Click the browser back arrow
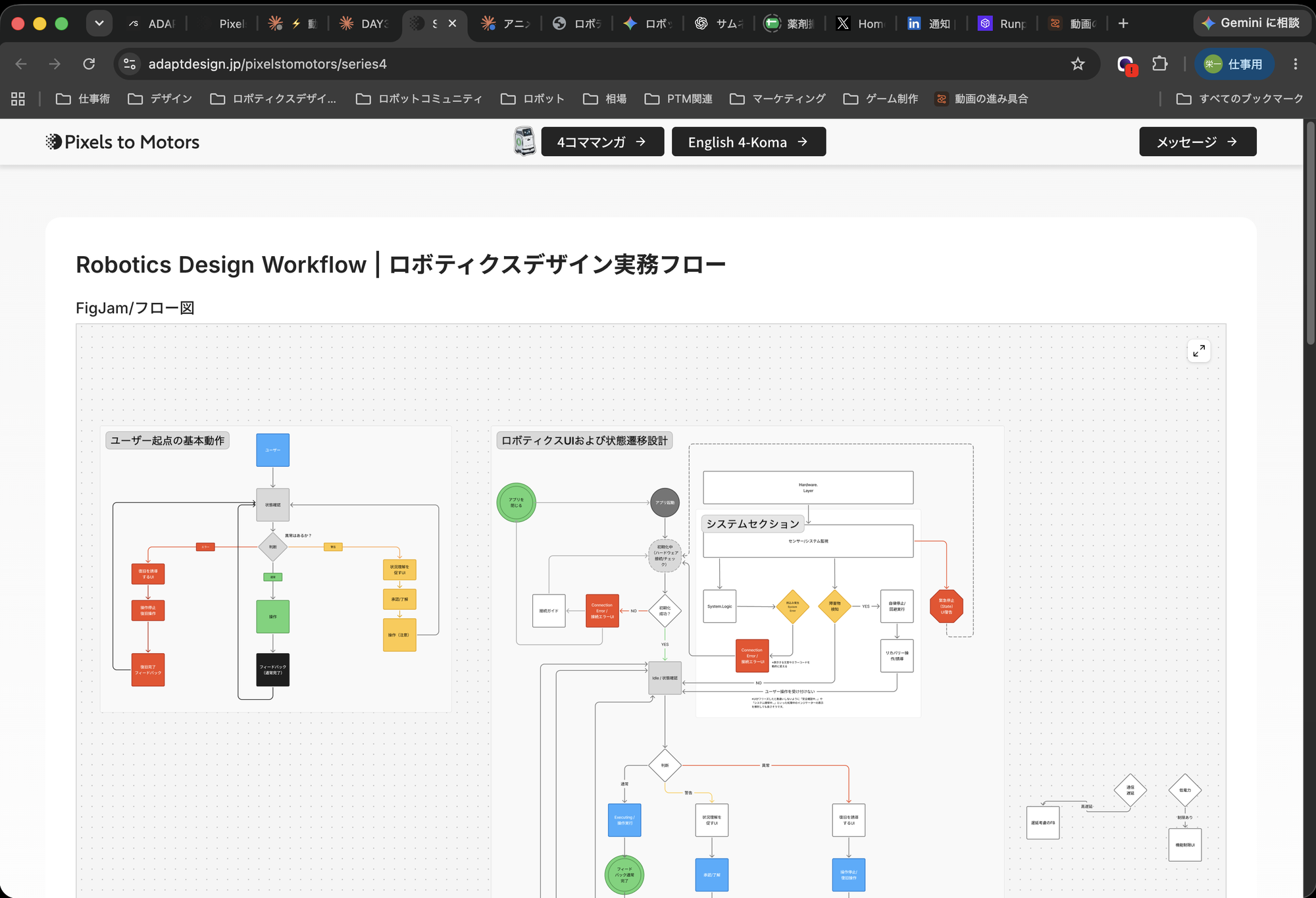Viewport: 1316px width, 898px height. [21, 64]
